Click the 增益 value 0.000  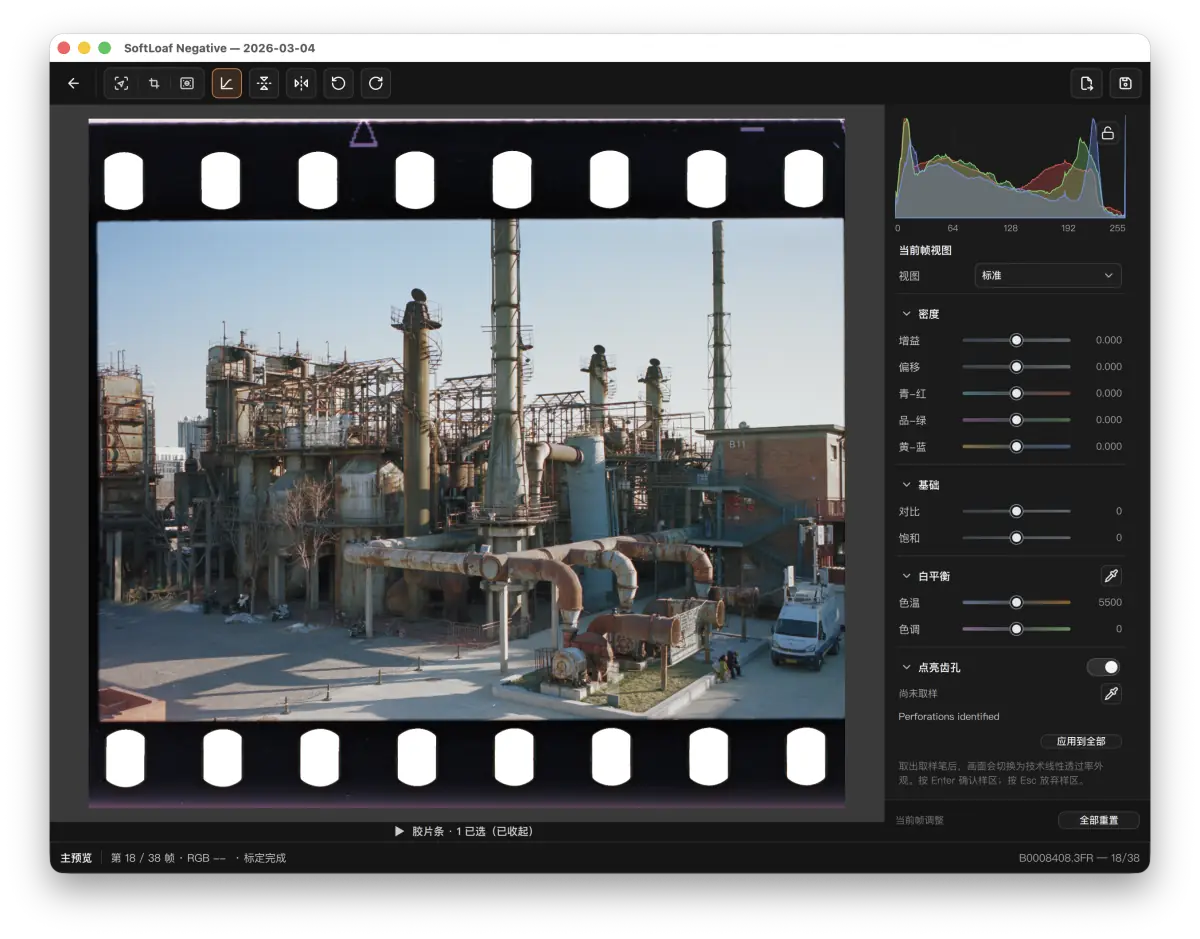click(x=1108, y=340)
